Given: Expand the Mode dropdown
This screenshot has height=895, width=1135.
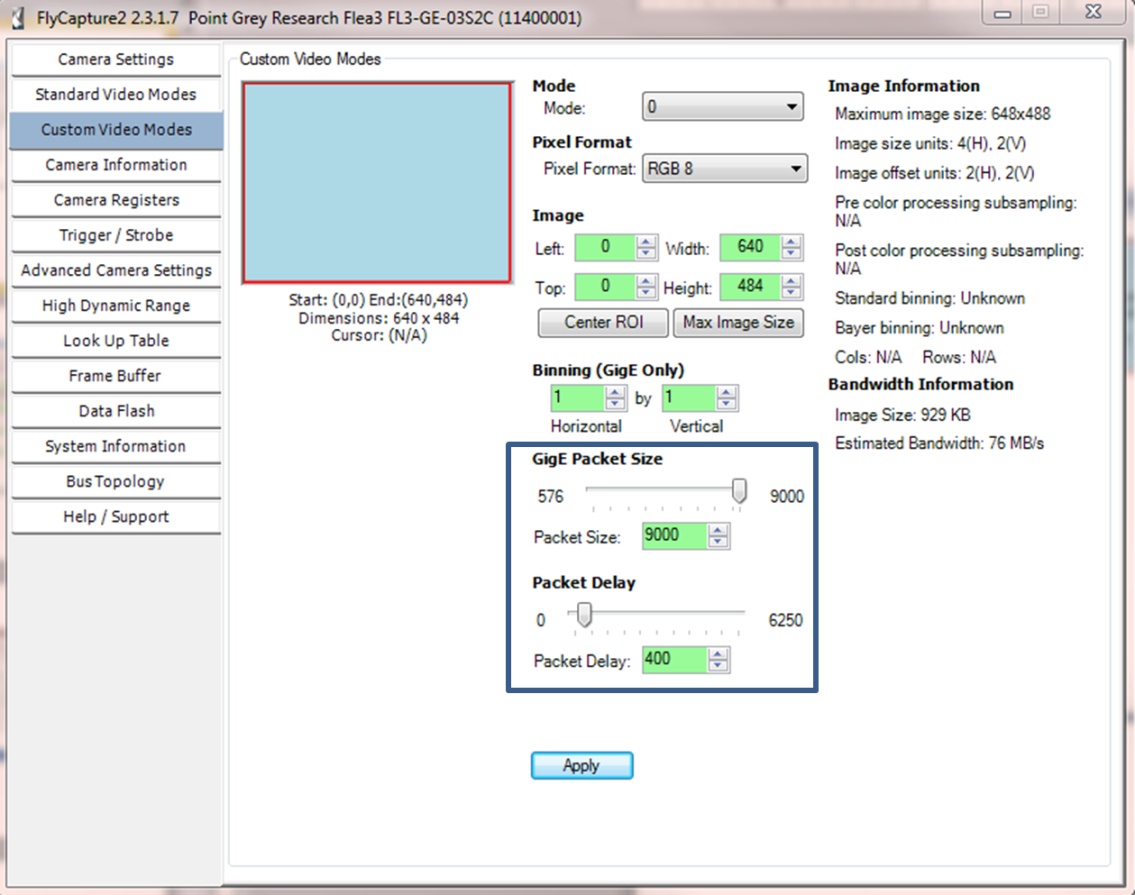Looking at the screenshot, I should 722,107.
